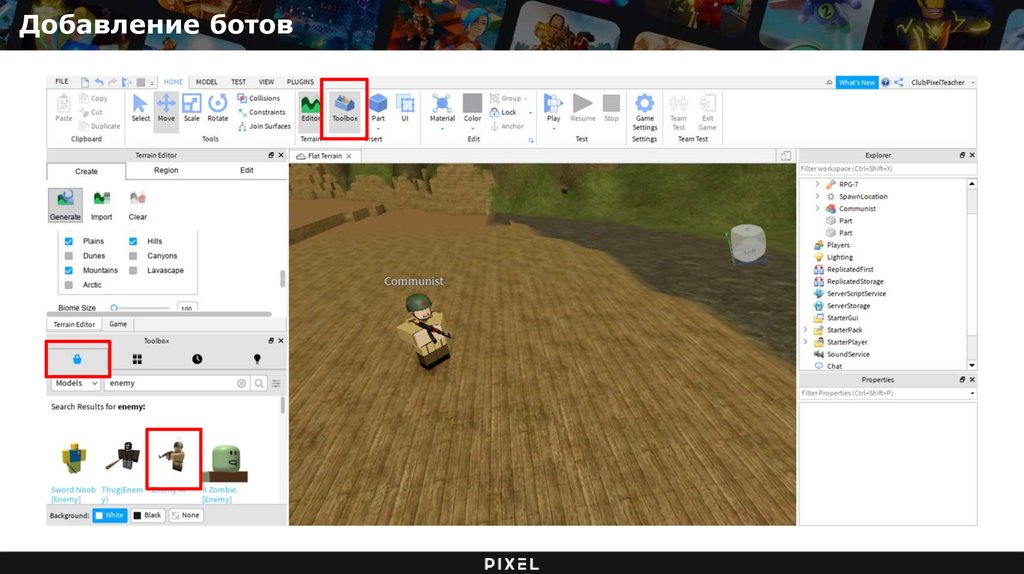Switch to the MODEL ribbon tab
Viewport: 1024px width, 574px height.
pyautogui.click(x=206, y=82)
